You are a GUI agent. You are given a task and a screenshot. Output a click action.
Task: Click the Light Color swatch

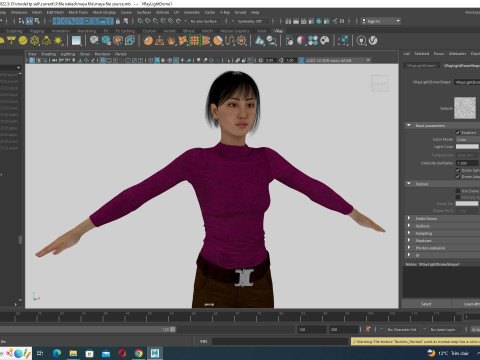[x=467, y=146]
